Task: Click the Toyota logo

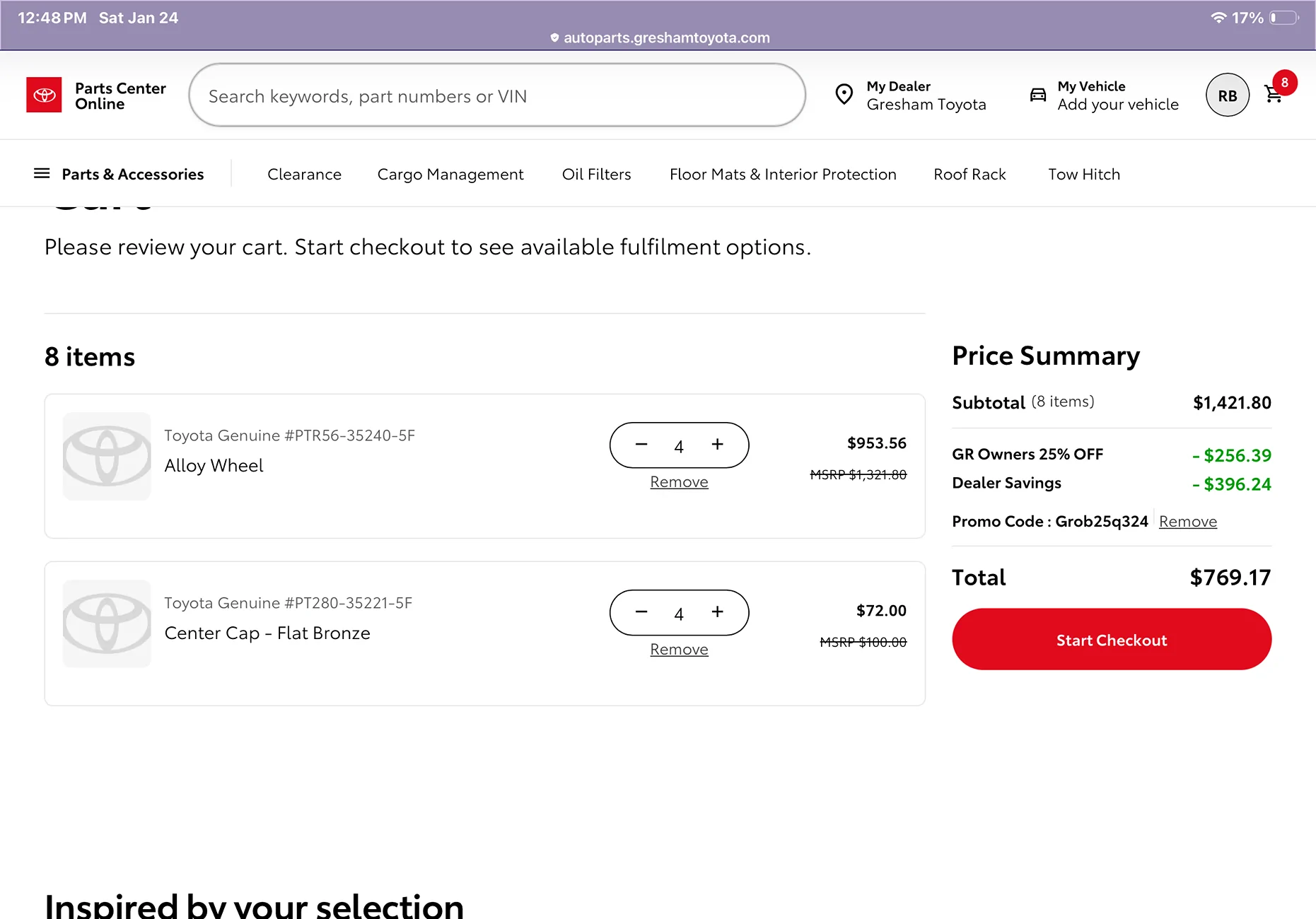Action: 44,95
